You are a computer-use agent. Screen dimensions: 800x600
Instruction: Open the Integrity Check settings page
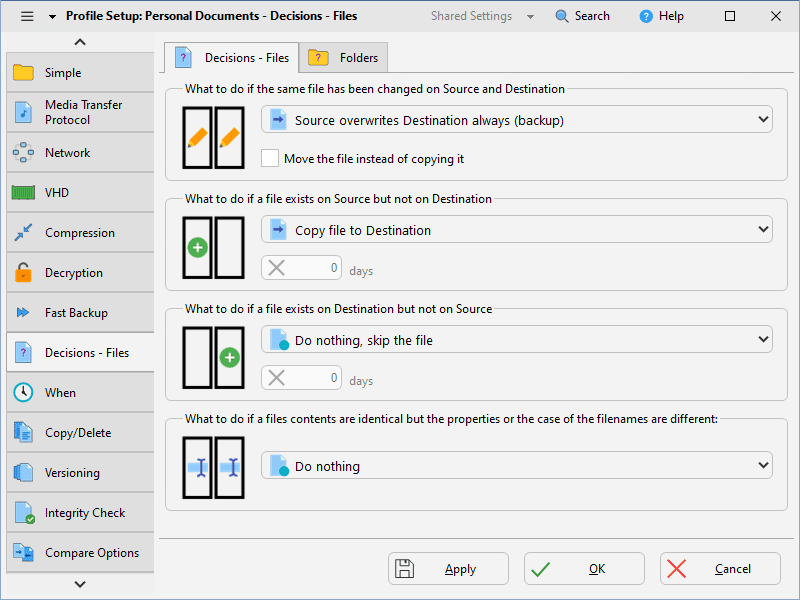[x=80, y=512]
